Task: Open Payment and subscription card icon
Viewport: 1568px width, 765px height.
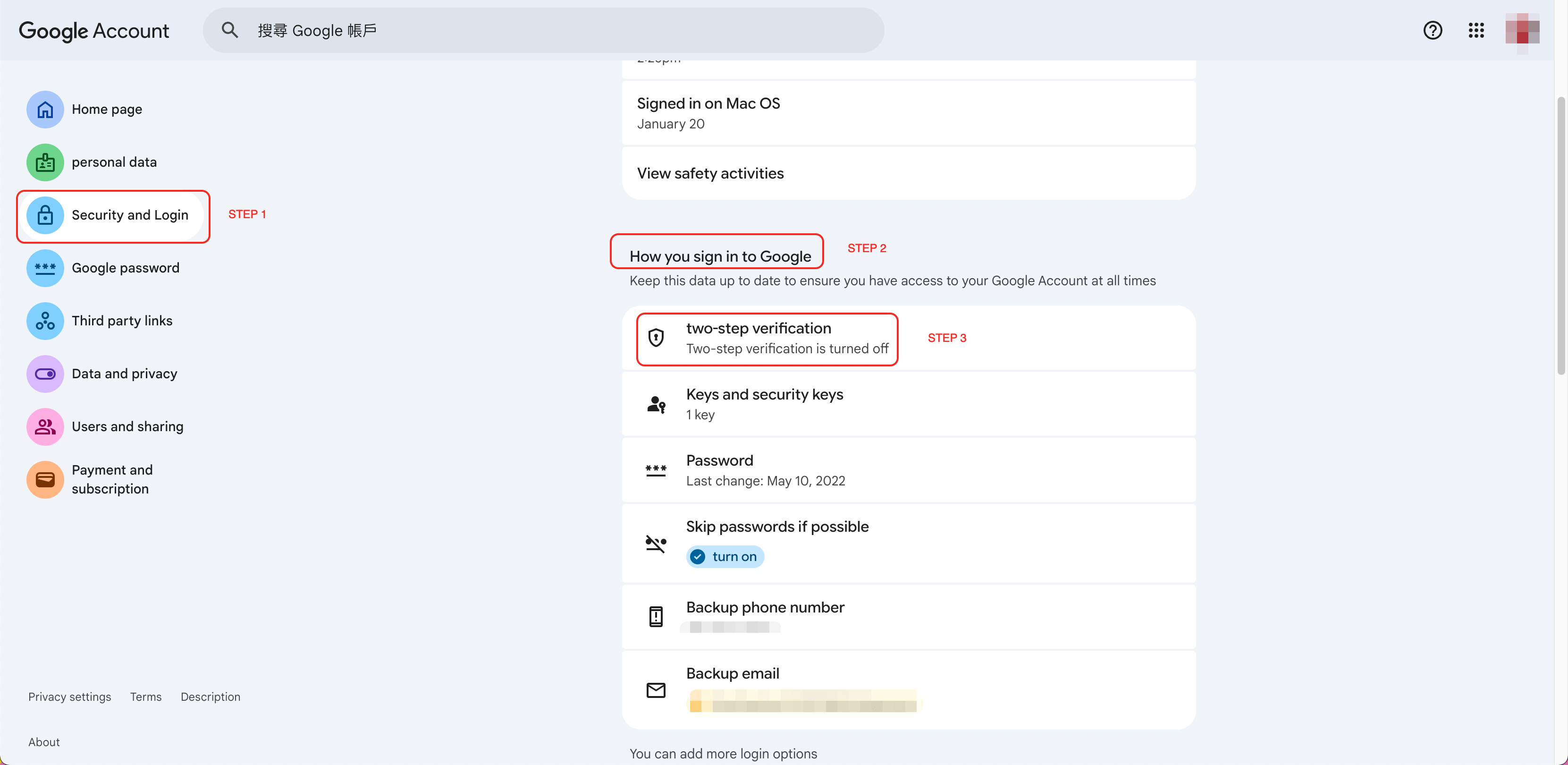Action: tap(45, 480)
